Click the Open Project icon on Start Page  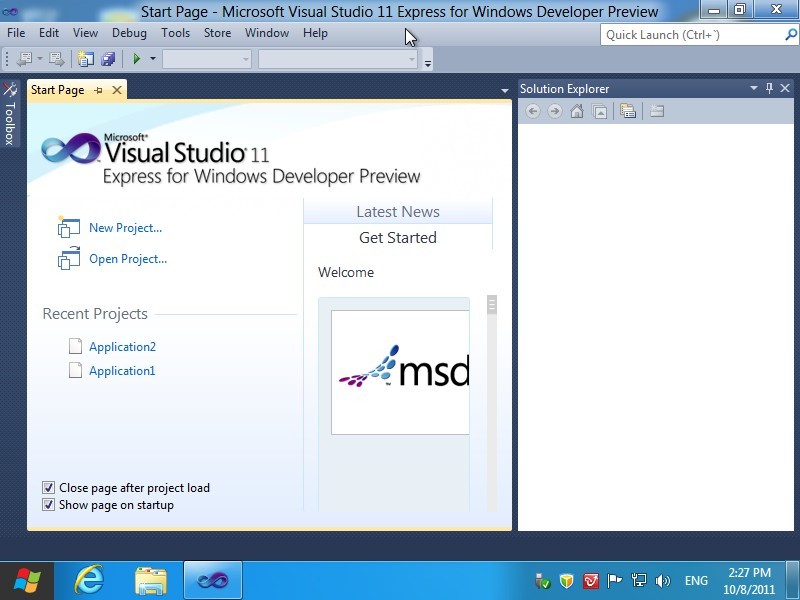[x=68, y=258]
